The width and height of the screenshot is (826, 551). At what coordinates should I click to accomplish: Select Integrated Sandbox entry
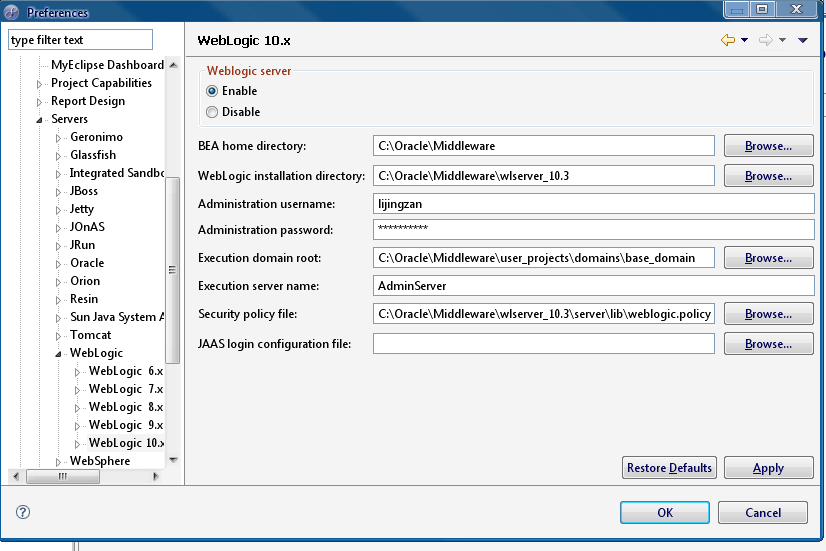click(117, 173)
